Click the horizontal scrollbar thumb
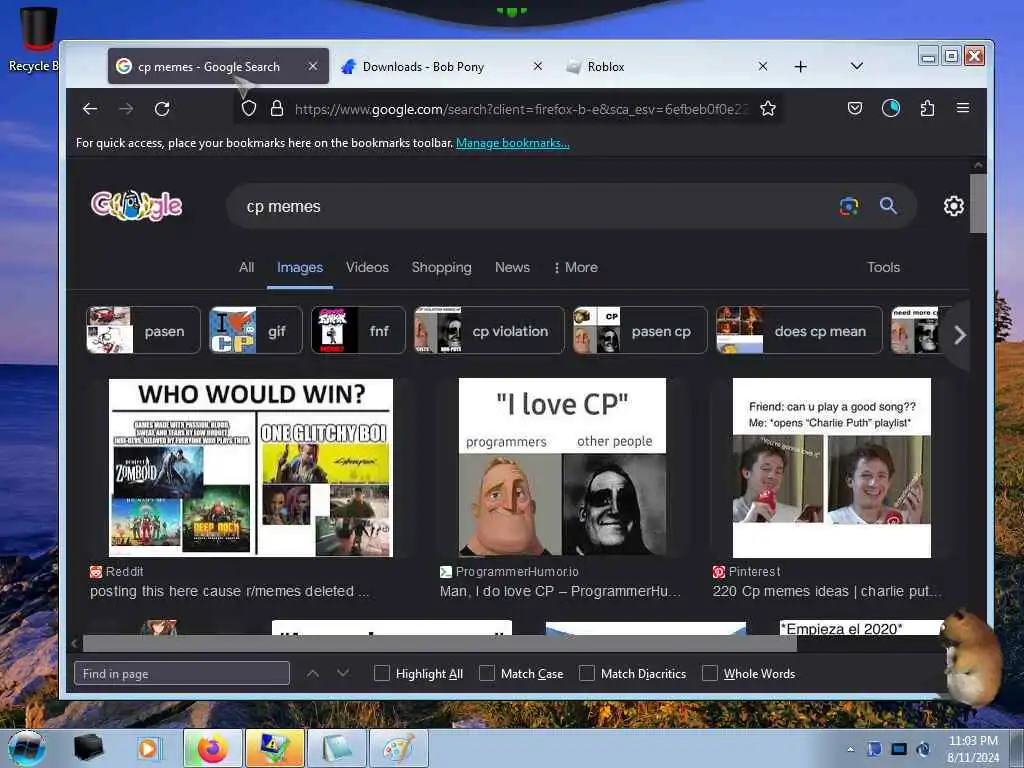 pos(440,643)
